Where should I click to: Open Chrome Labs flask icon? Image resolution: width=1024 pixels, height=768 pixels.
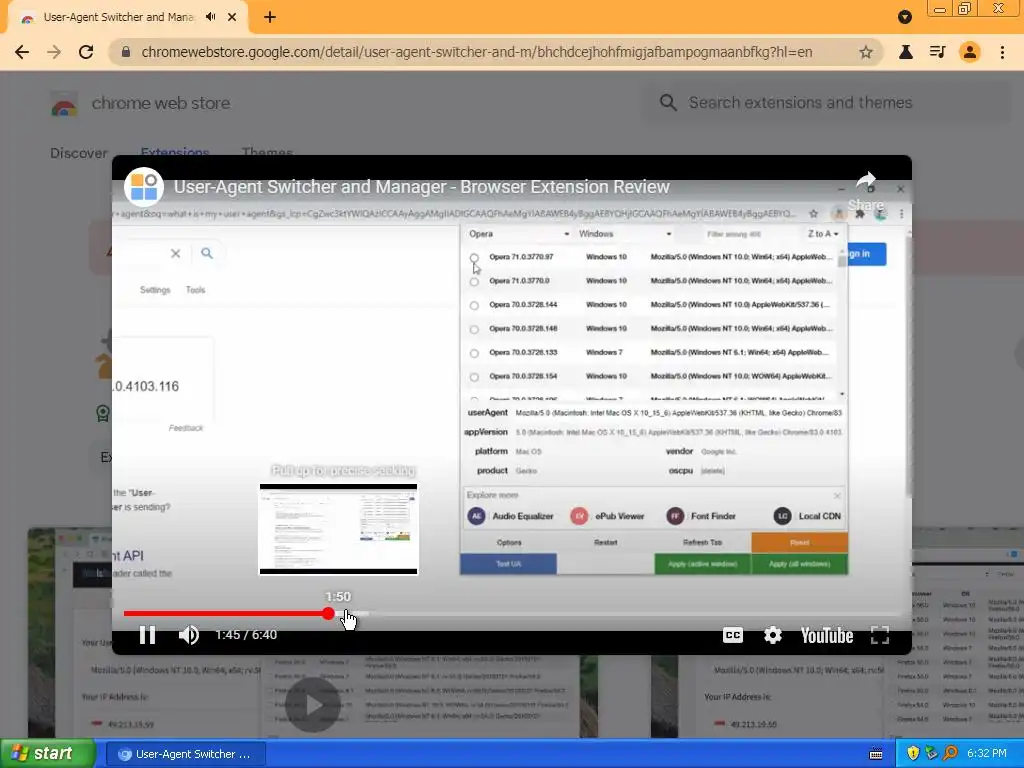(x=905, y=52)
